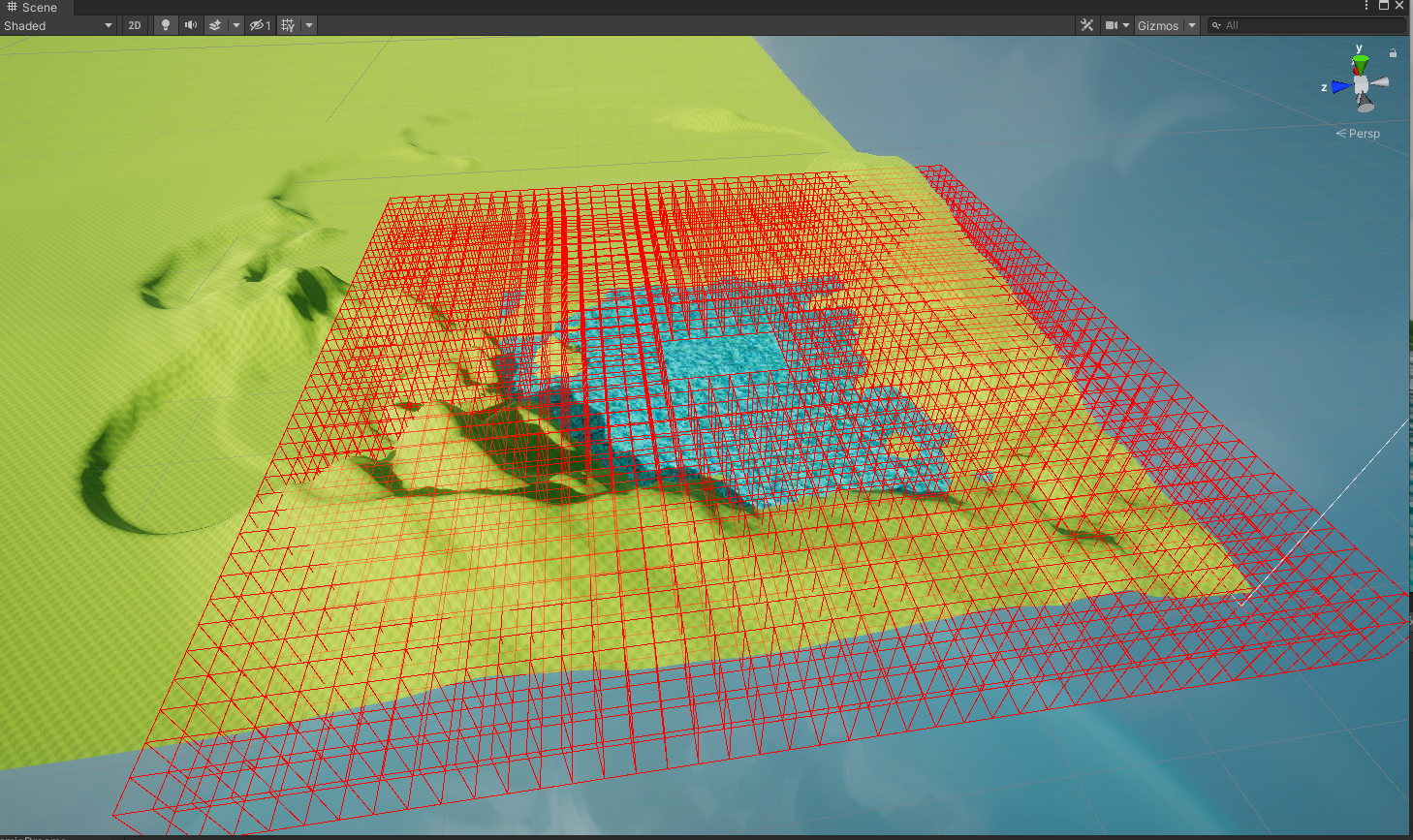Click the blue Z axis cone

click(1341, 86)
